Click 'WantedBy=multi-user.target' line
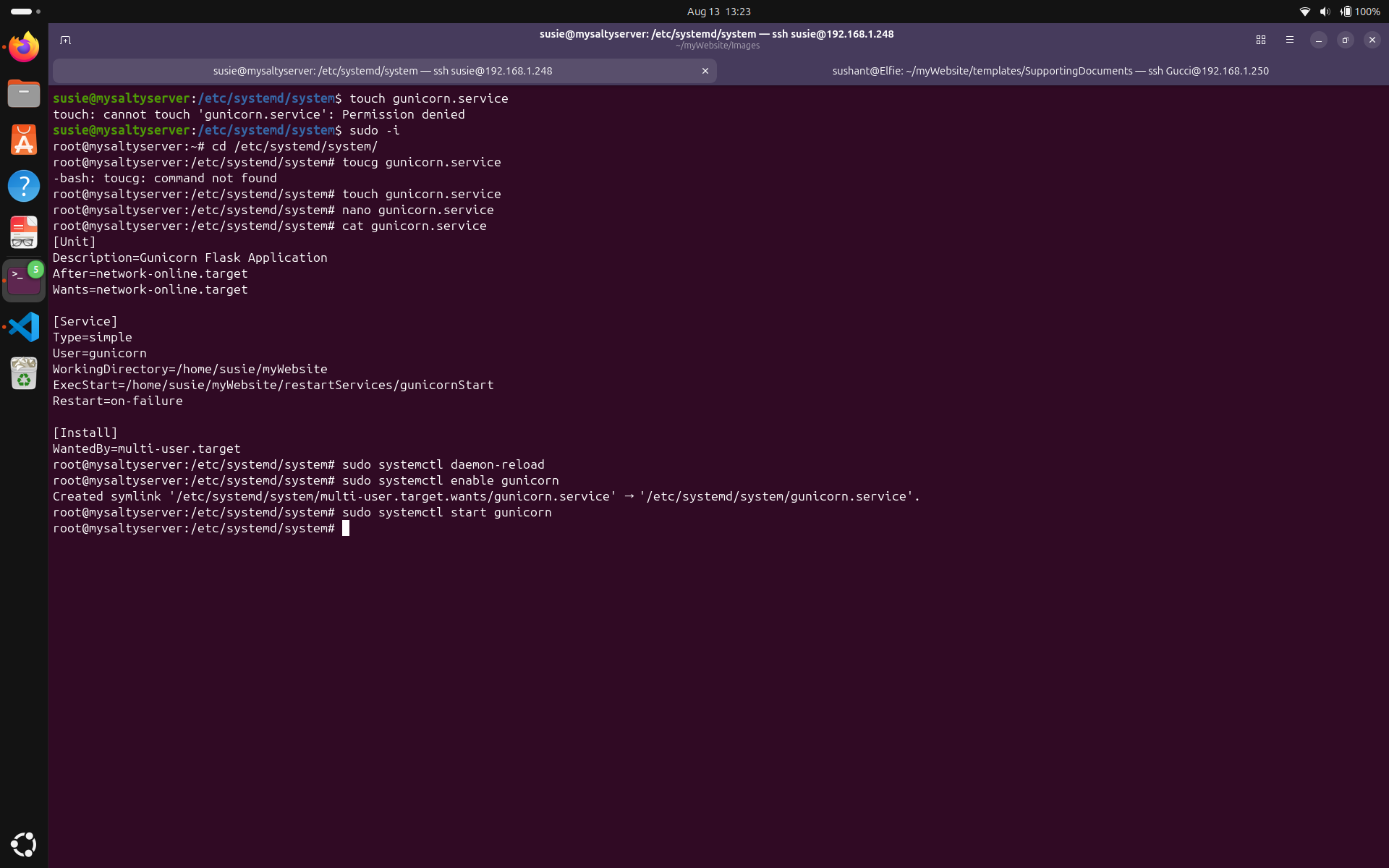 pos(147,448)
